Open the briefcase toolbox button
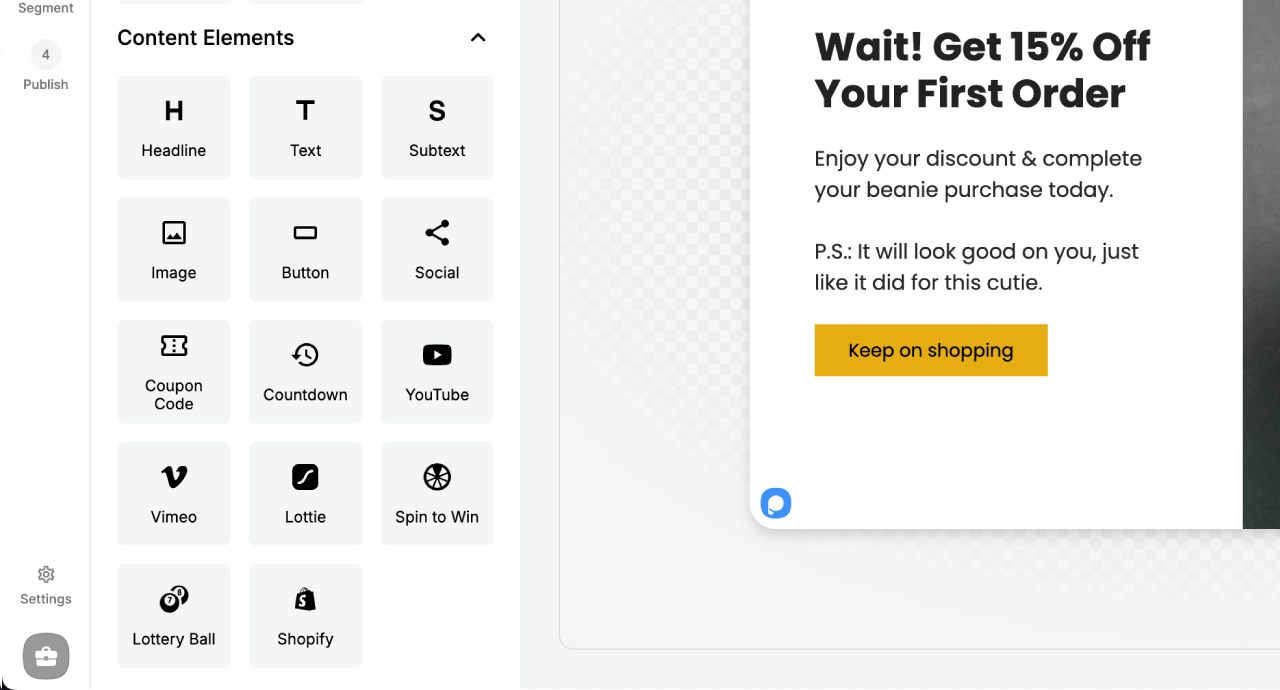The width and height of the screenshot is (1280, 690). click(46, 656)
